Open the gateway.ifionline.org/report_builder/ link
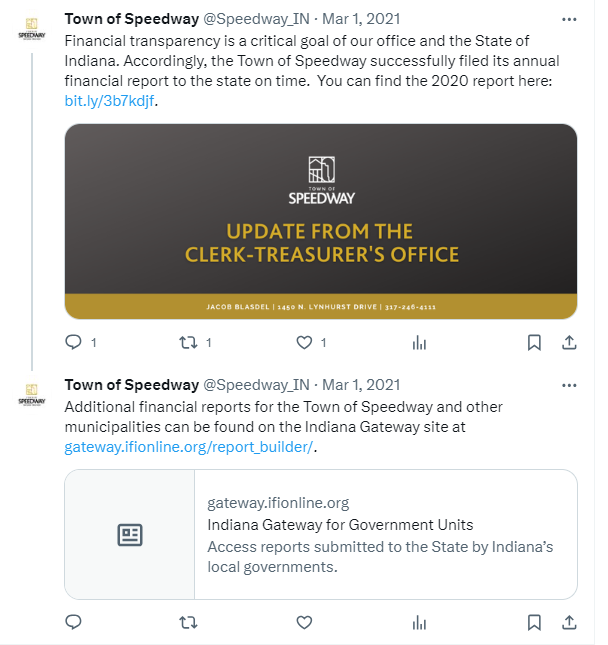This screenshot has height=645, width=608. pos(189,447)
